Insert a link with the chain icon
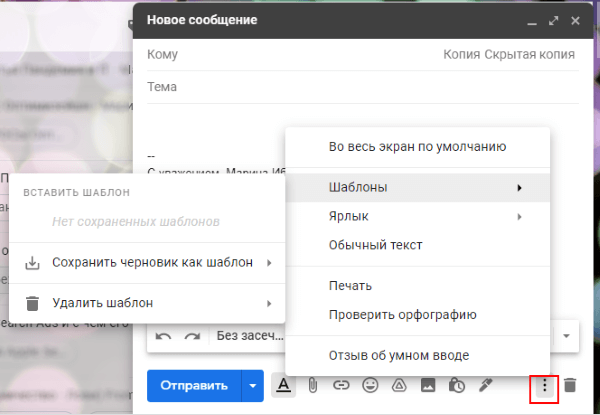This screenshot has width=600, height=415. point(341,385)
